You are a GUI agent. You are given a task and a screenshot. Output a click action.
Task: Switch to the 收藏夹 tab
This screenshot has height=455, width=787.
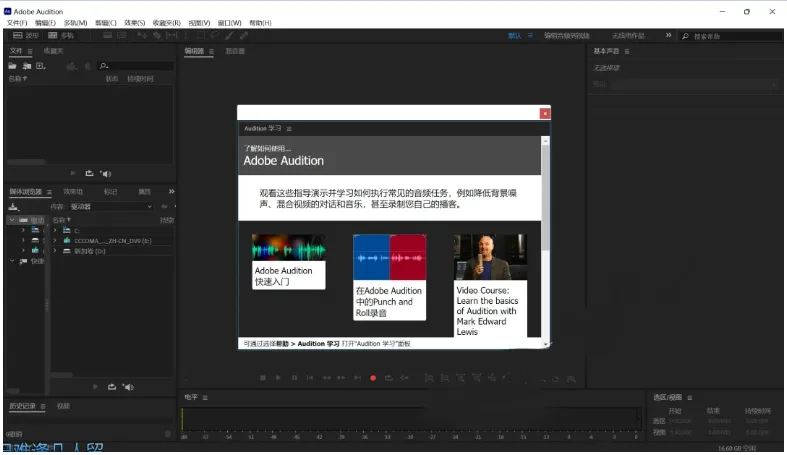[53, 51]
